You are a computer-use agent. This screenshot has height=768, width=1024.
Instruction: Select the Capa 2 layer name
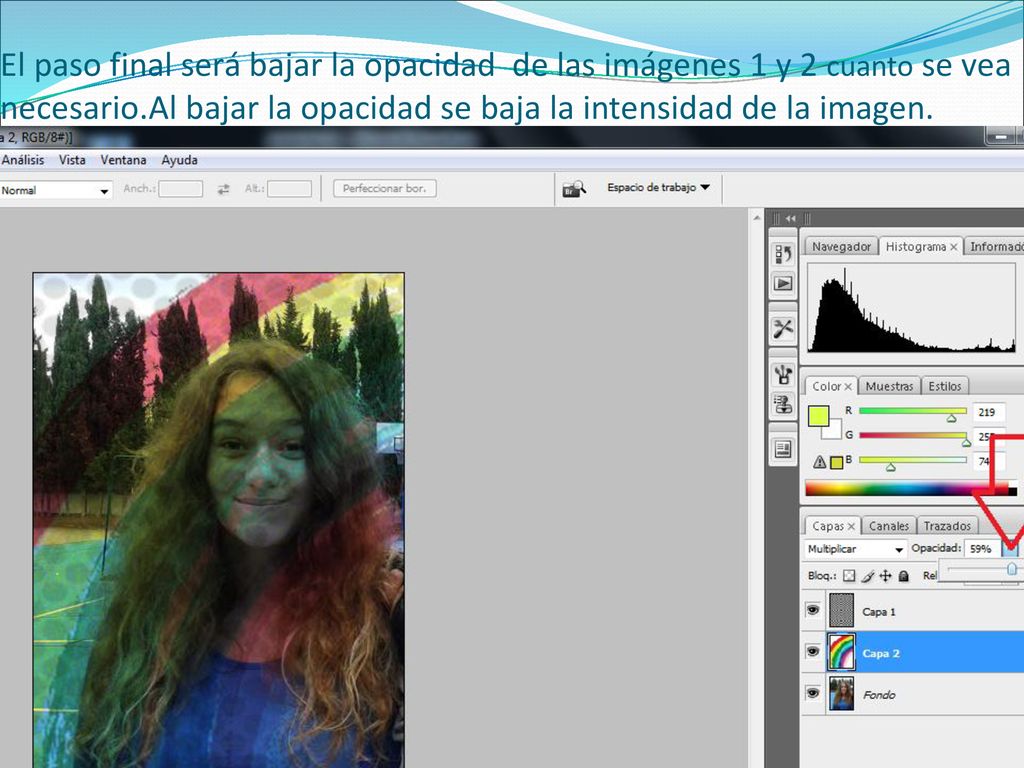(880, 653)
